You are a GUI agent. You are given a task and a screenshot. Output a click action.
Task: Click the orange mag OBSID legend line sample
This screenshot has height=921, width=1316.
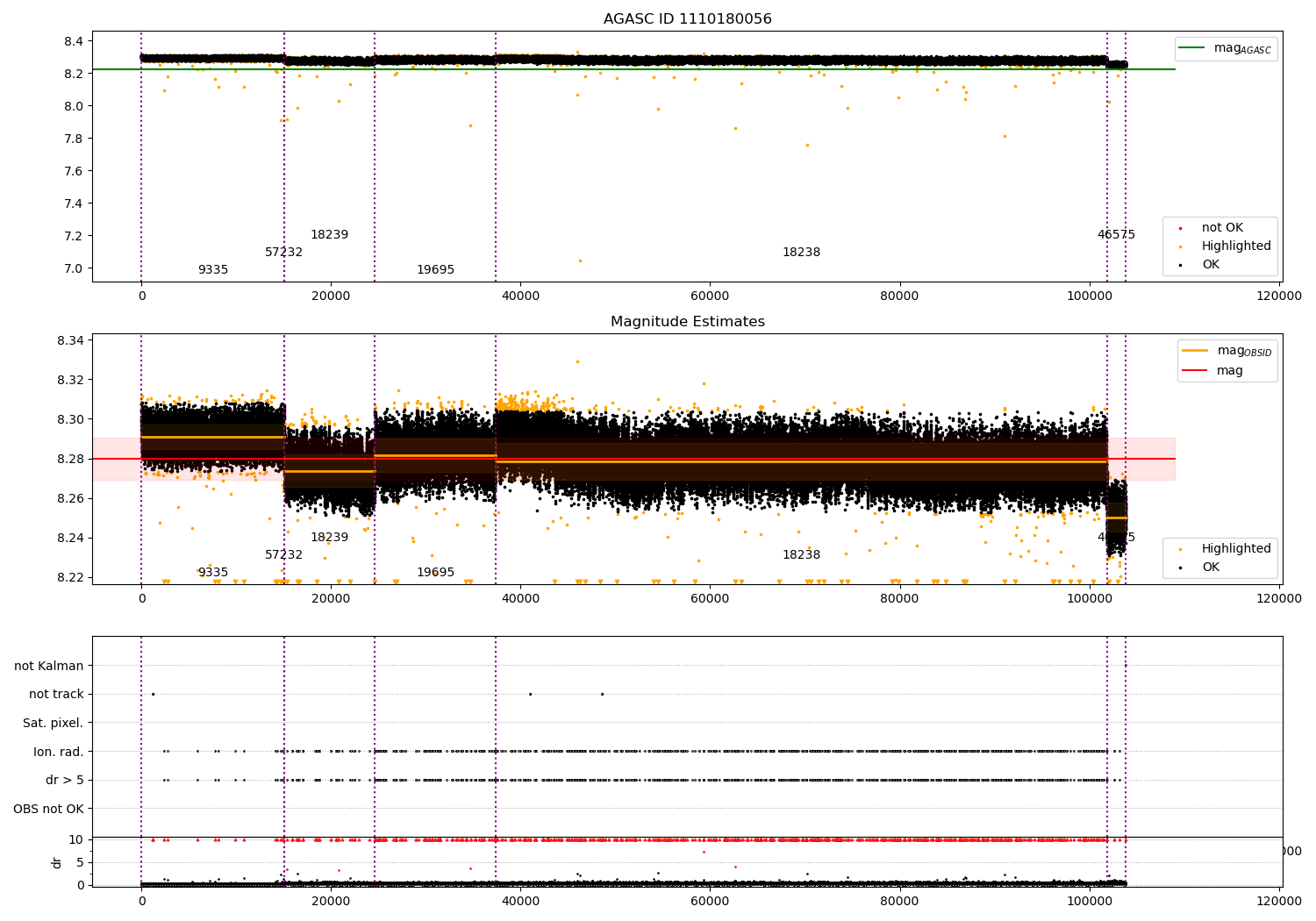(1194, 351)
